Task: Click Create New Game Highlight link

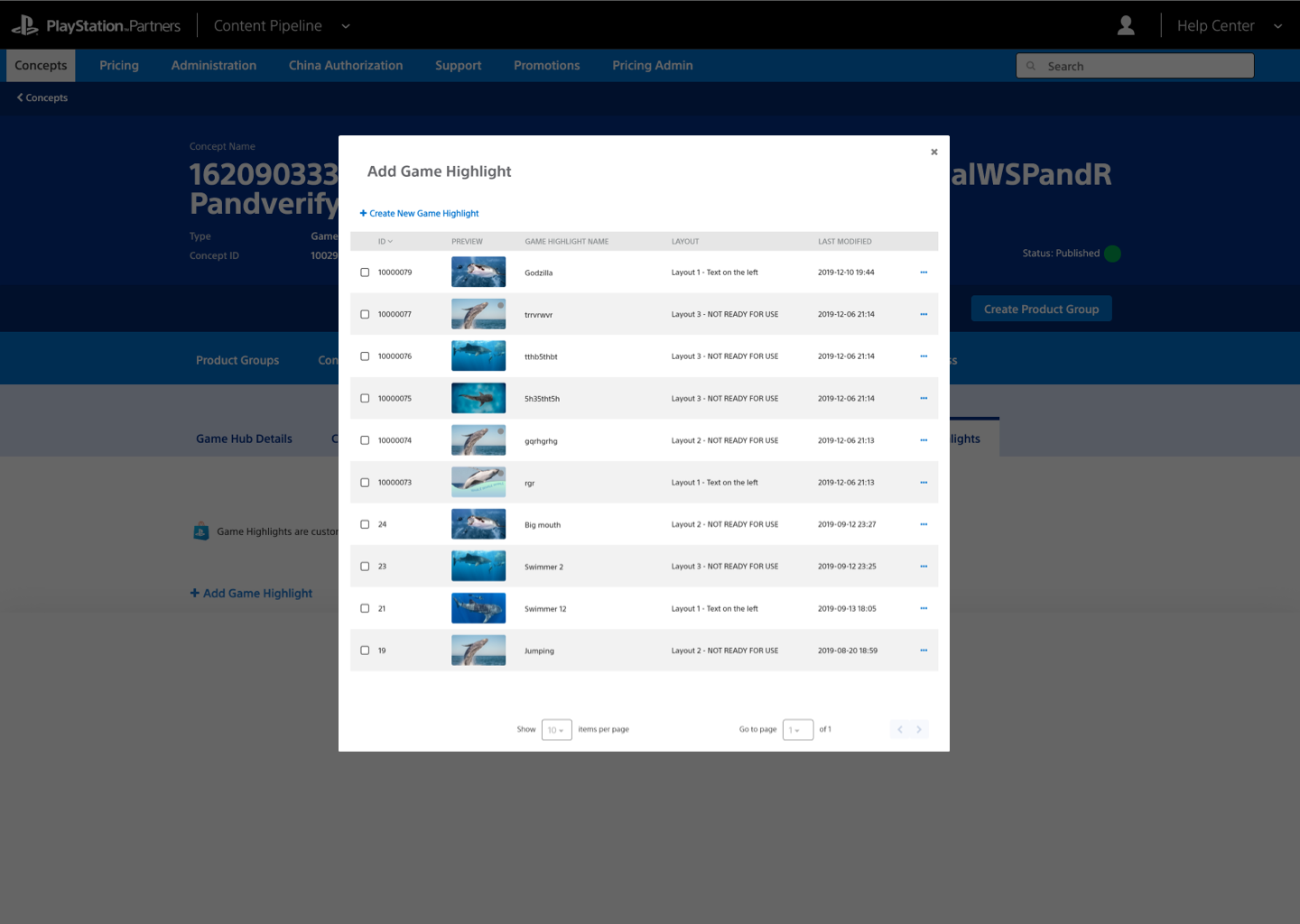Action: [x=420, y=214]
